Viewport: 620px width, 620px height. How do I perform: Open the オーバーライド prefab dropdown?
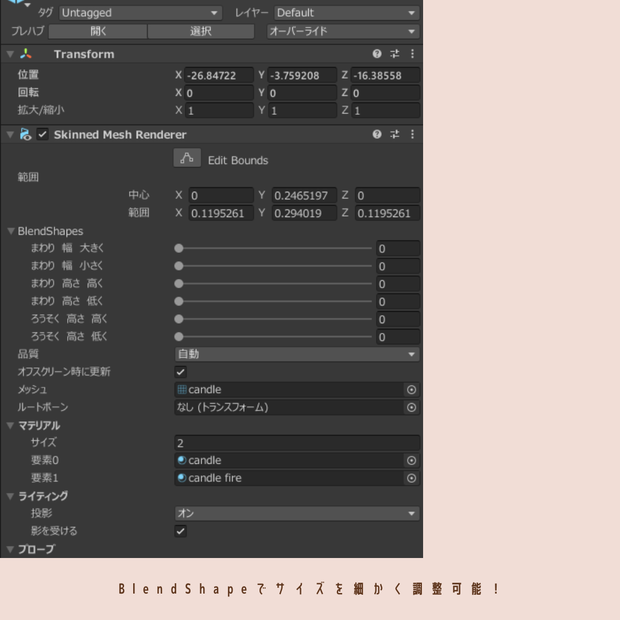click(x=343, y=31)
